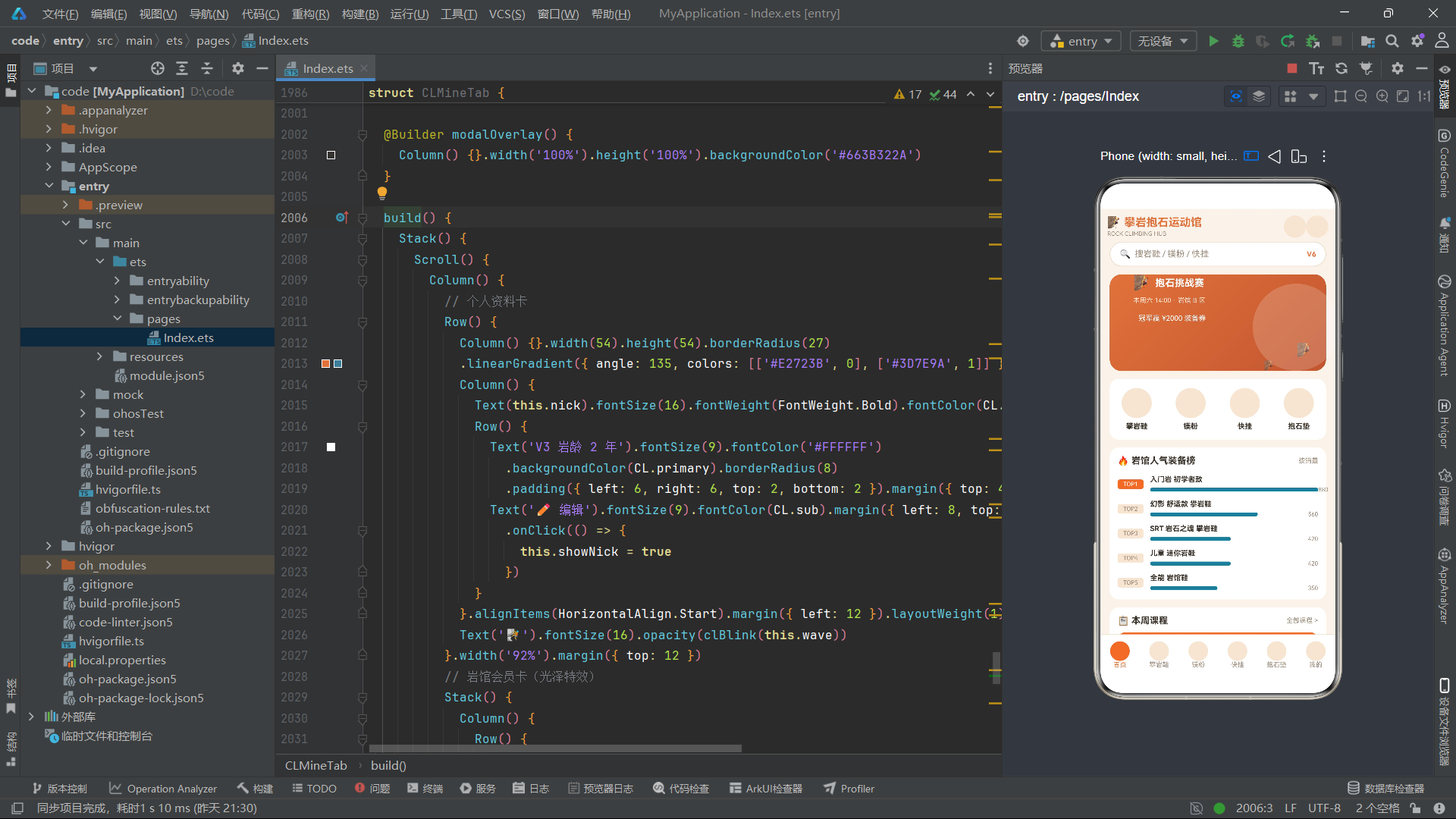Toggle the ArkUI检查器 tool window
The height and width of the screenshot is (819, 1456).
pos(766,789)
